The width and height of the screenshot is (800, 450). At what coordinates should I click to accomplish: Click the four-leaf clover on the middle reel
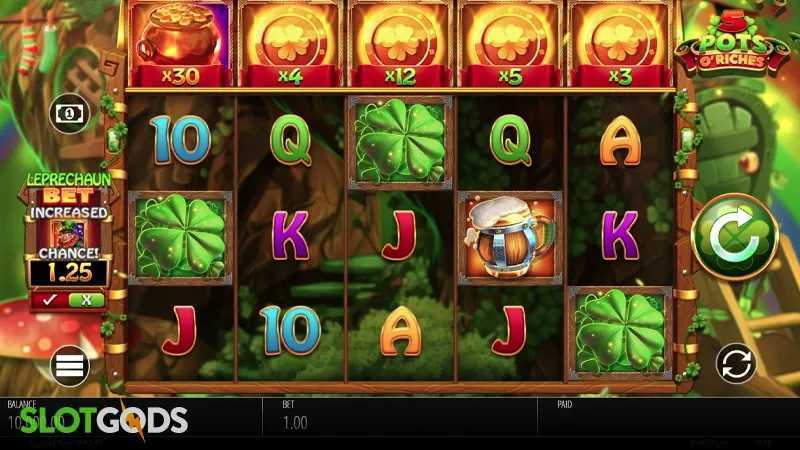coord(400,142)
